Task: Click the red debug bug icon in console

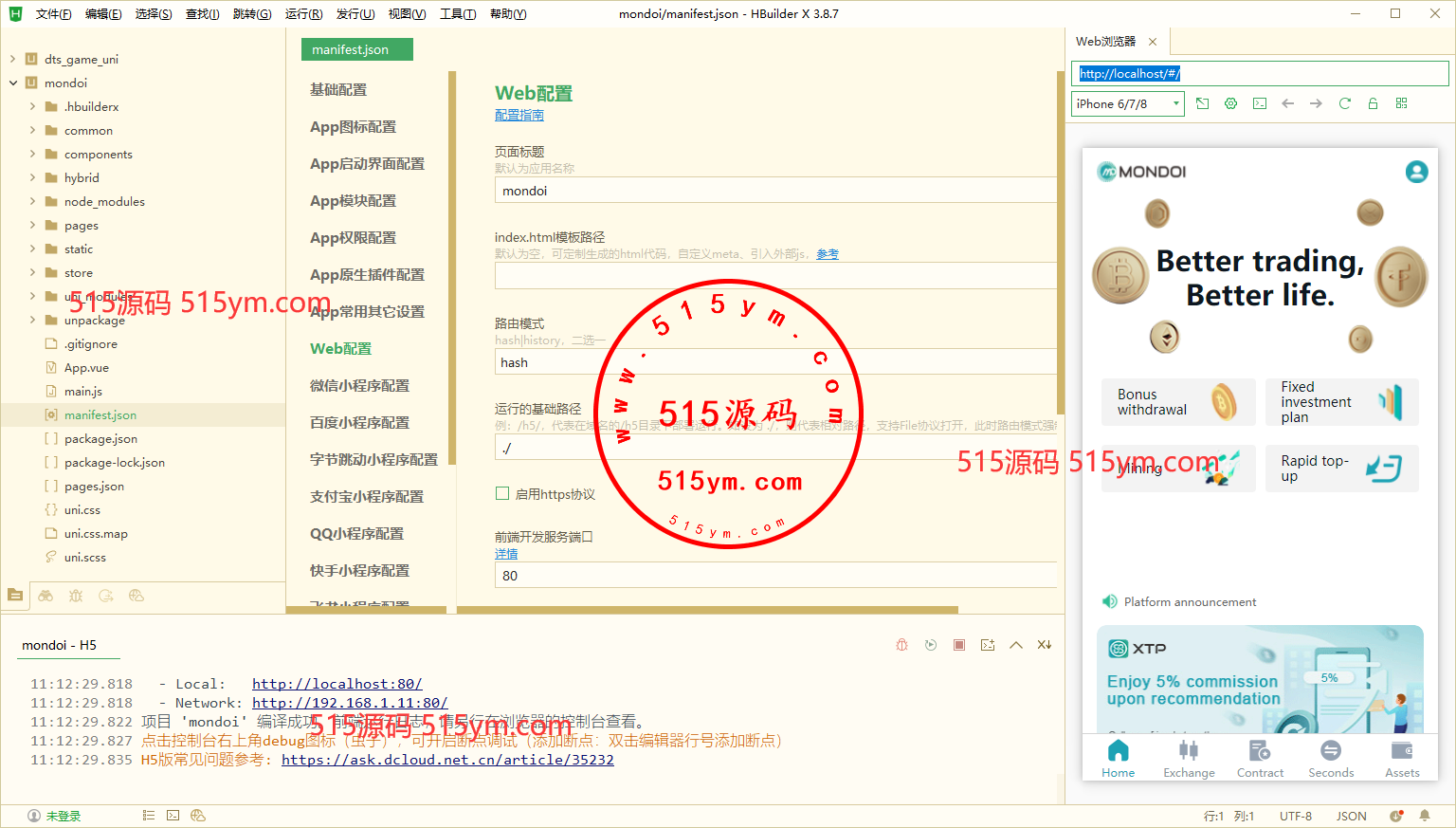Action: pyautogui.click(x=901, y=645)
